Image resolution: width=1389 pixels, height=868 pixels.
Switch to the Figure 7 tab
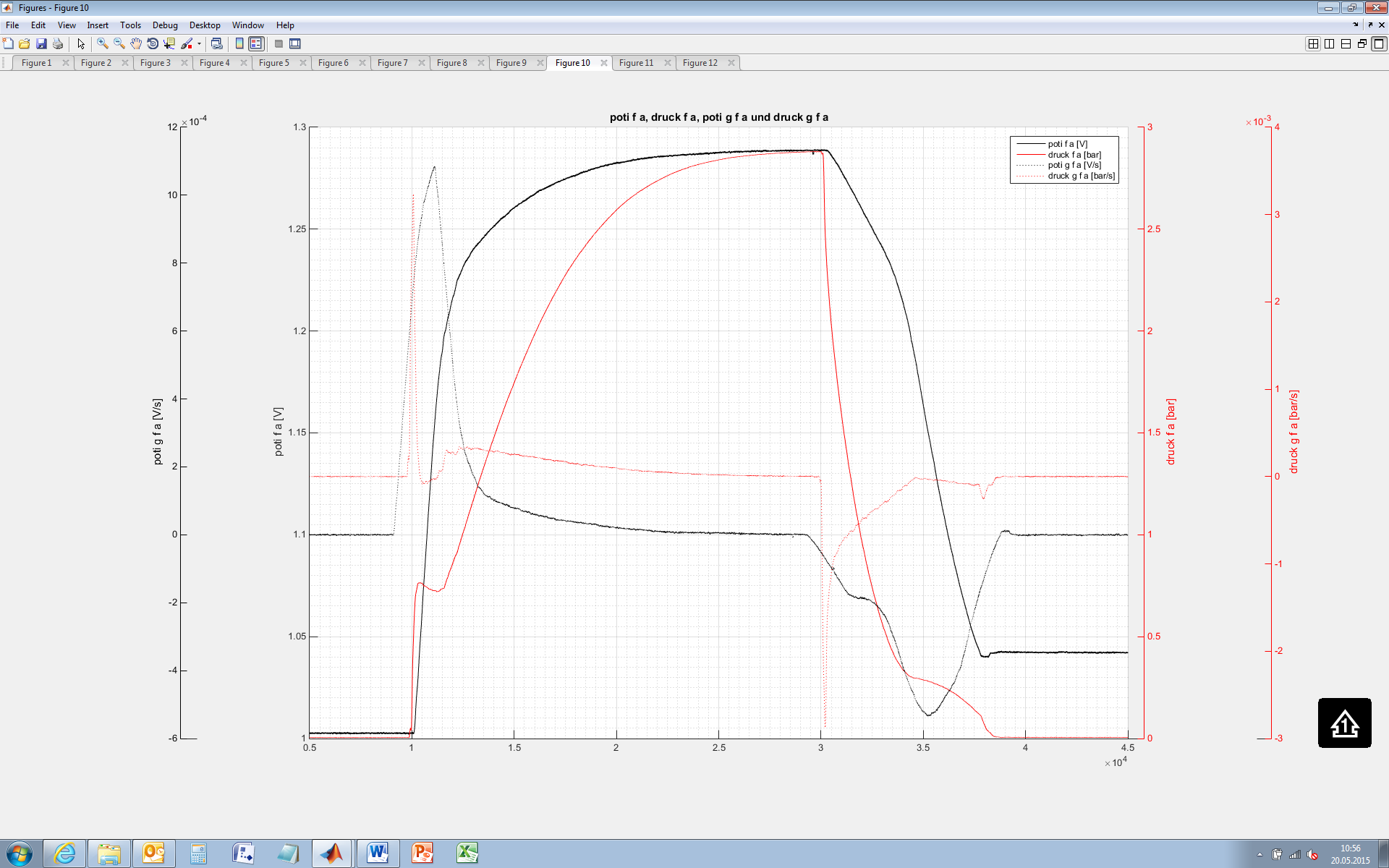393,63
